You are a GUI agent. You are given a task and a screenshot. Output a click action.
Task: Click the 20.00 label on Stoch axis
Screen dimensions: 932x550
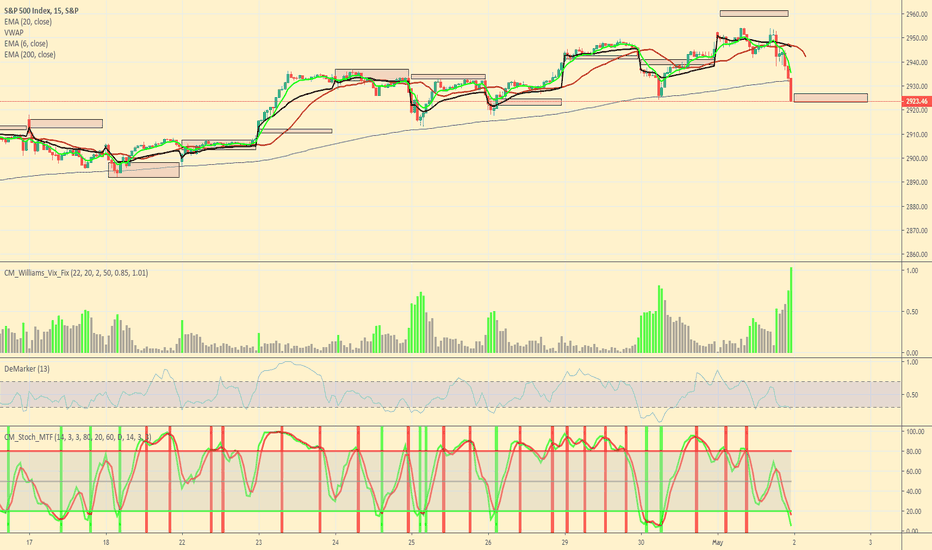914,511
